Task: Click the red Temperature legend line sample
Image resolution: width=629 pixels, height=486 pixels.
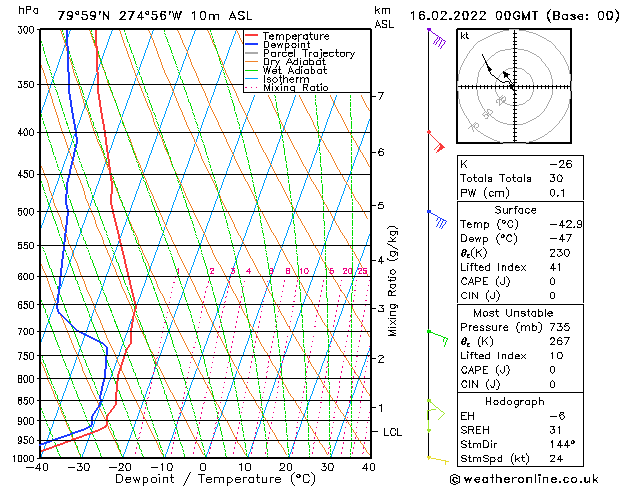Action: 252,36
